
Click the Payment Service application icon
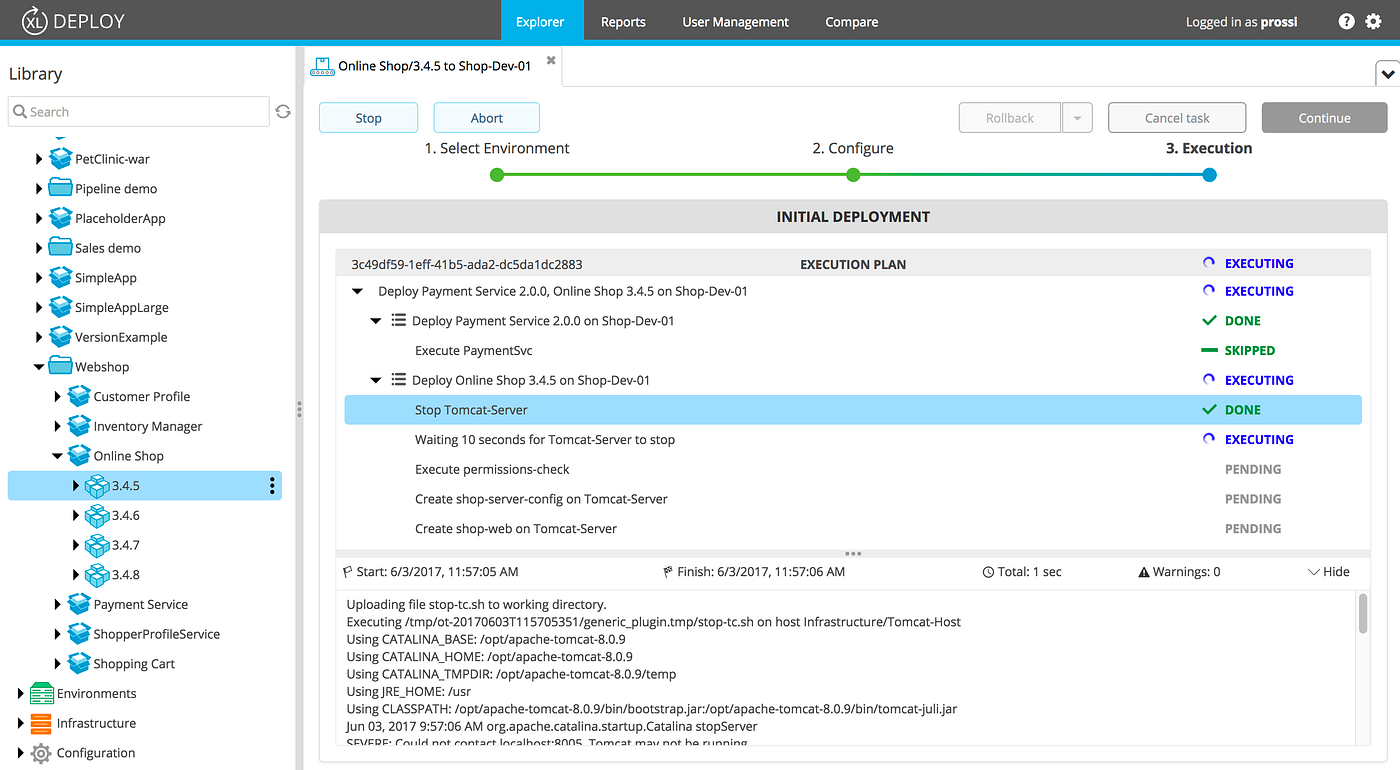pos(79,603)
